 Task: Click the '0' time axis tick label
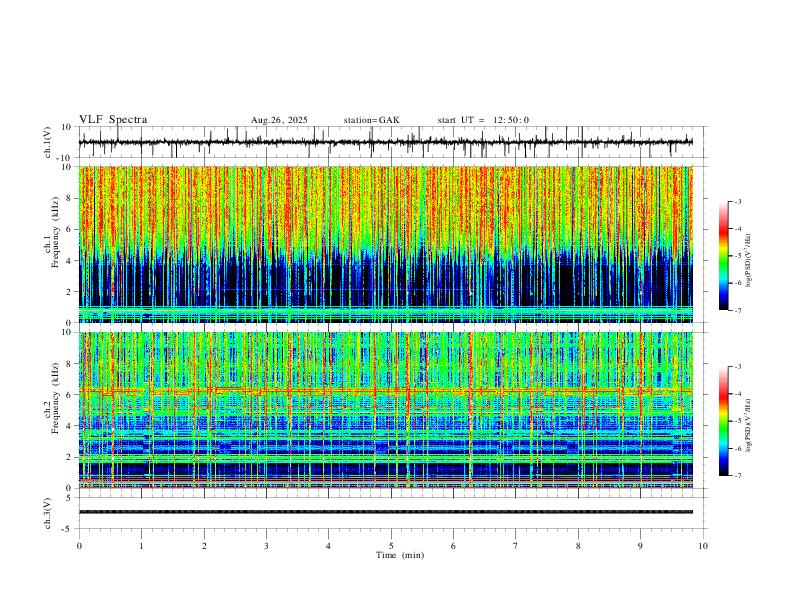click(x=79, y=546)
